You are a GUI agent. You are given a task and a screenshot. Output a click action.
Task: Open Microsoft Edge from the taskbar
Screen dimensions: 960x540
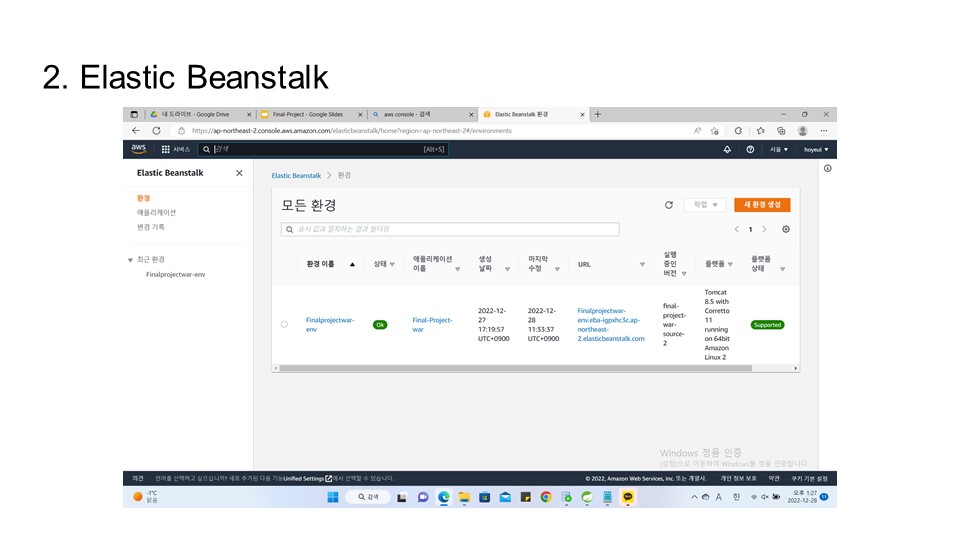[x=443, y=497]
